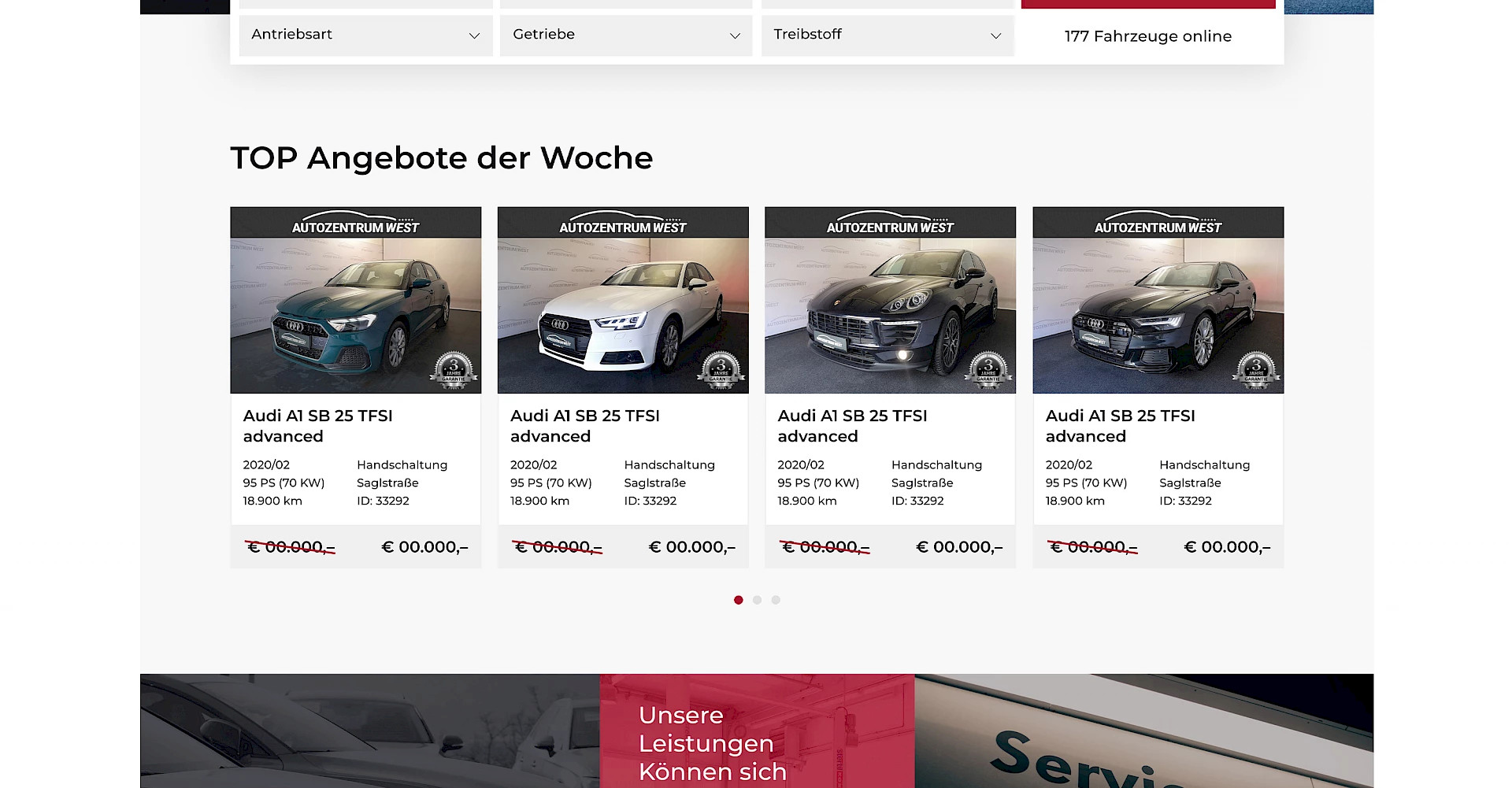Viewport: 1512px width, 788px height.
Task: Open the title link under teal Audi photo
Action: (x=317, y=426)
